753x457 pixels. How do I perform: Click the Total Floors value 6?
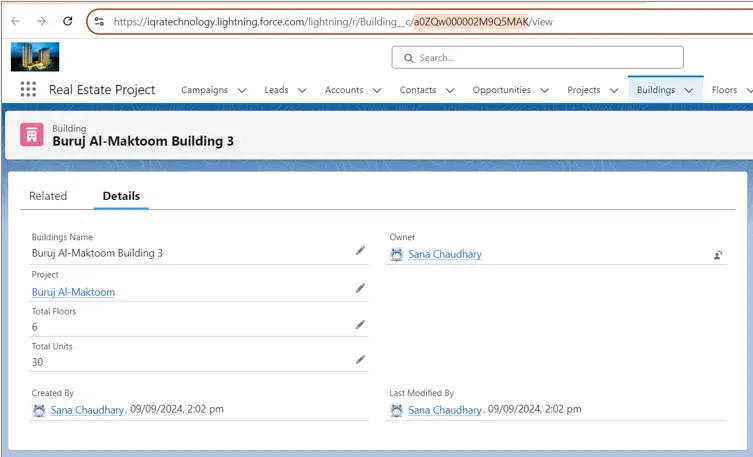pos(35,327)
